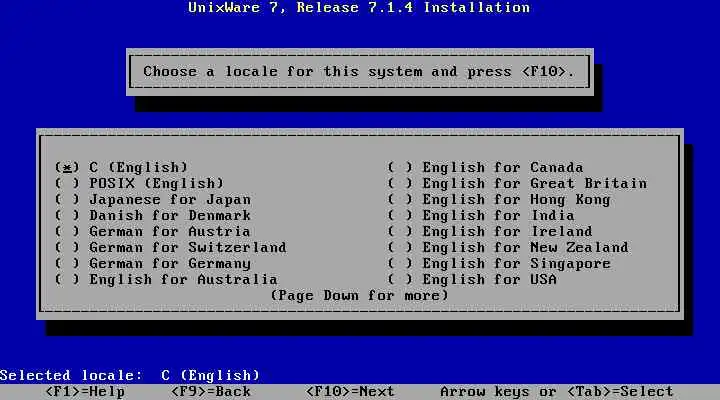
Task: Go back via <F9>=Back hint
Action: 211,392
